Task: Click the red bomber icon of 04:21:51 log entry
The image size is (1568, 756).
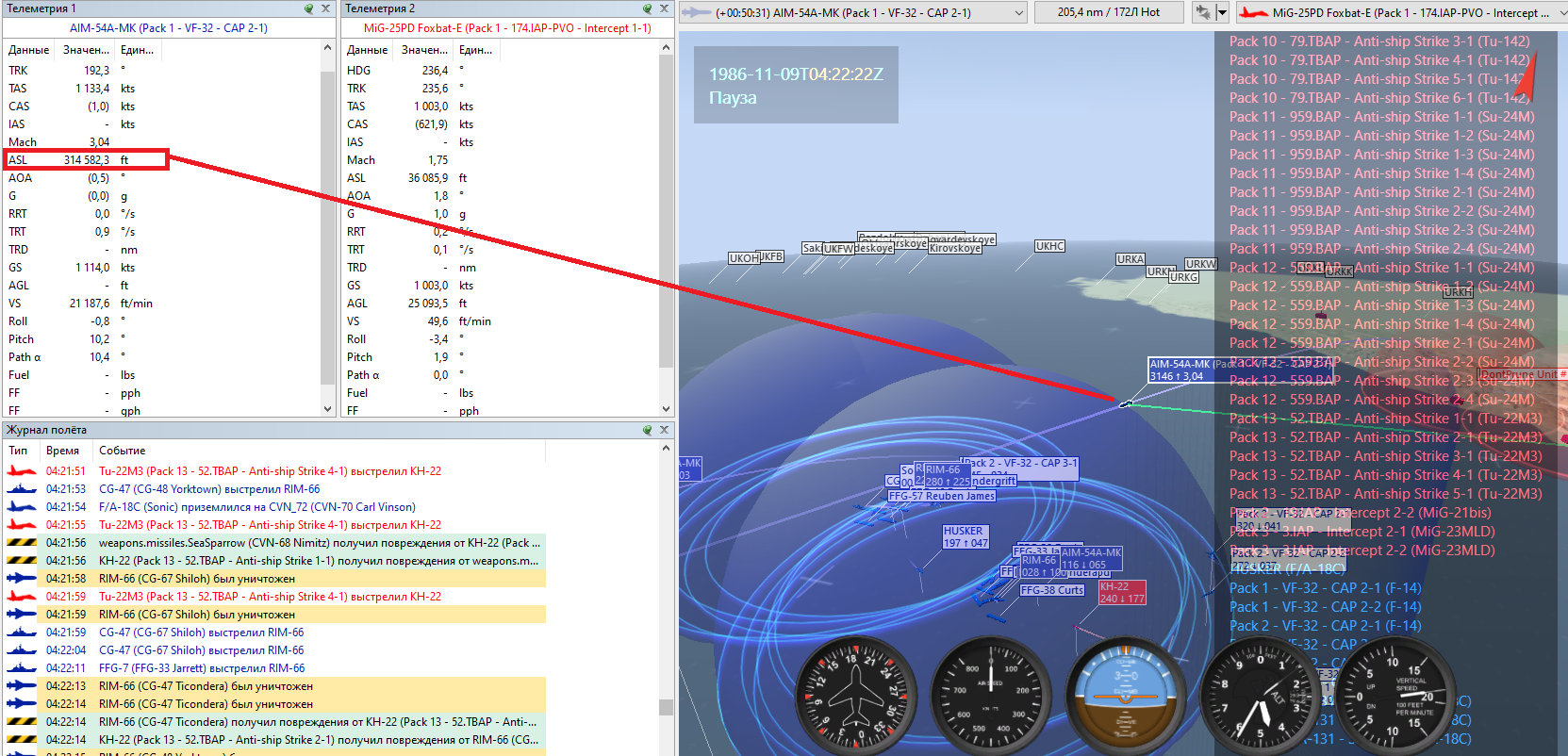Action: click(x=22, y=471)
